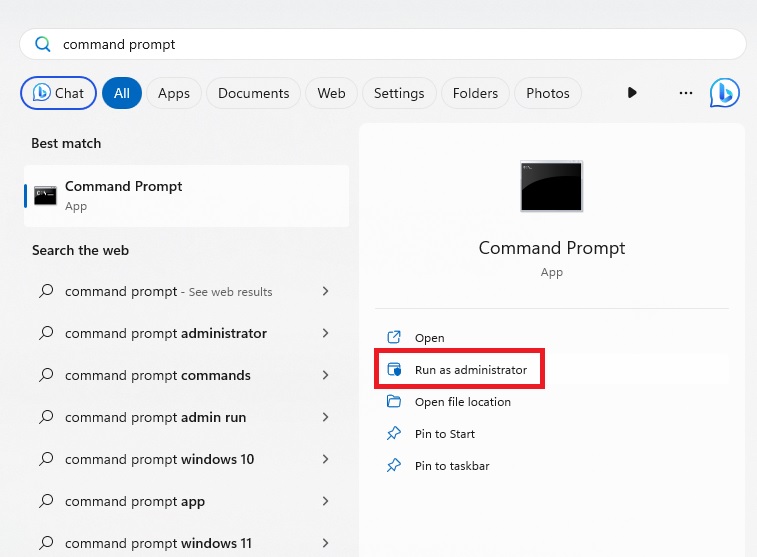
Task: Click the folder icon for Open file location
Action: click(394, 401)
